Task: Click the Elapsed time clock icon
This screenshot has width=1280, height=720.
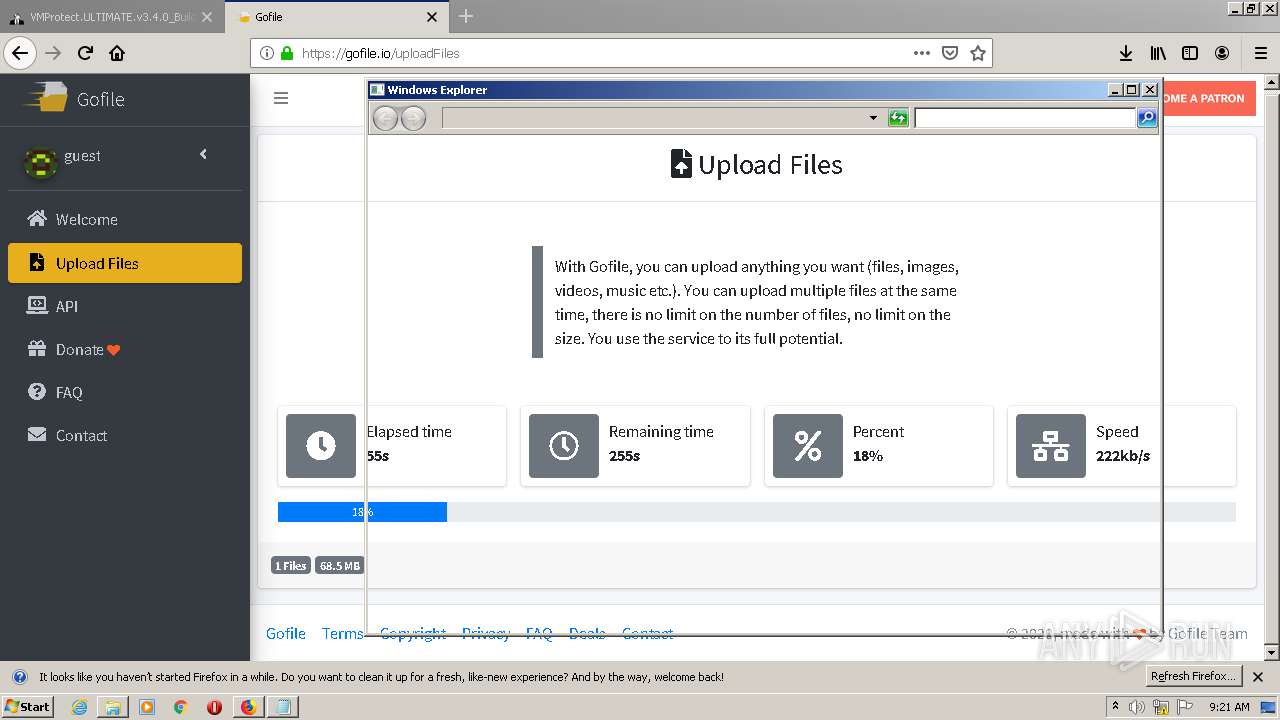Action: 321,446
